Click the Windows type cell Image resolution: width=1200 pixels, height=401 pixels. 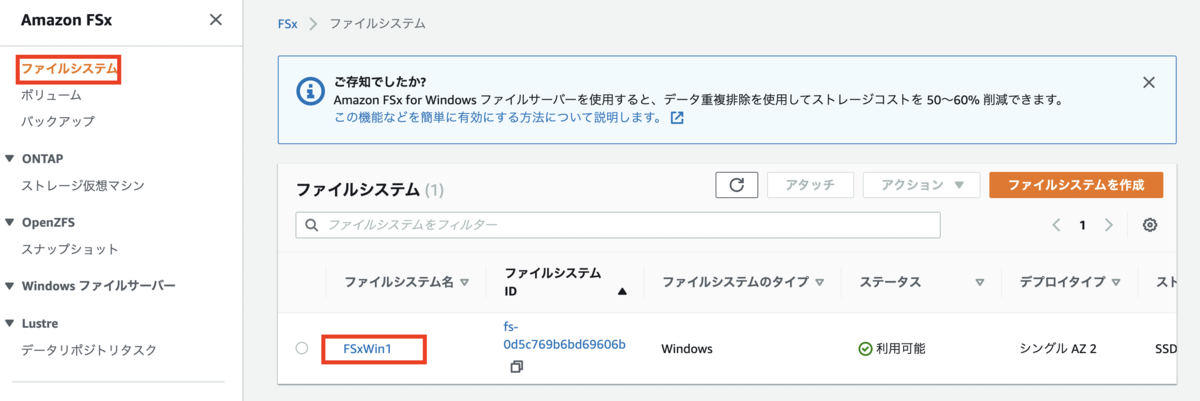click(x=687, y=349)
